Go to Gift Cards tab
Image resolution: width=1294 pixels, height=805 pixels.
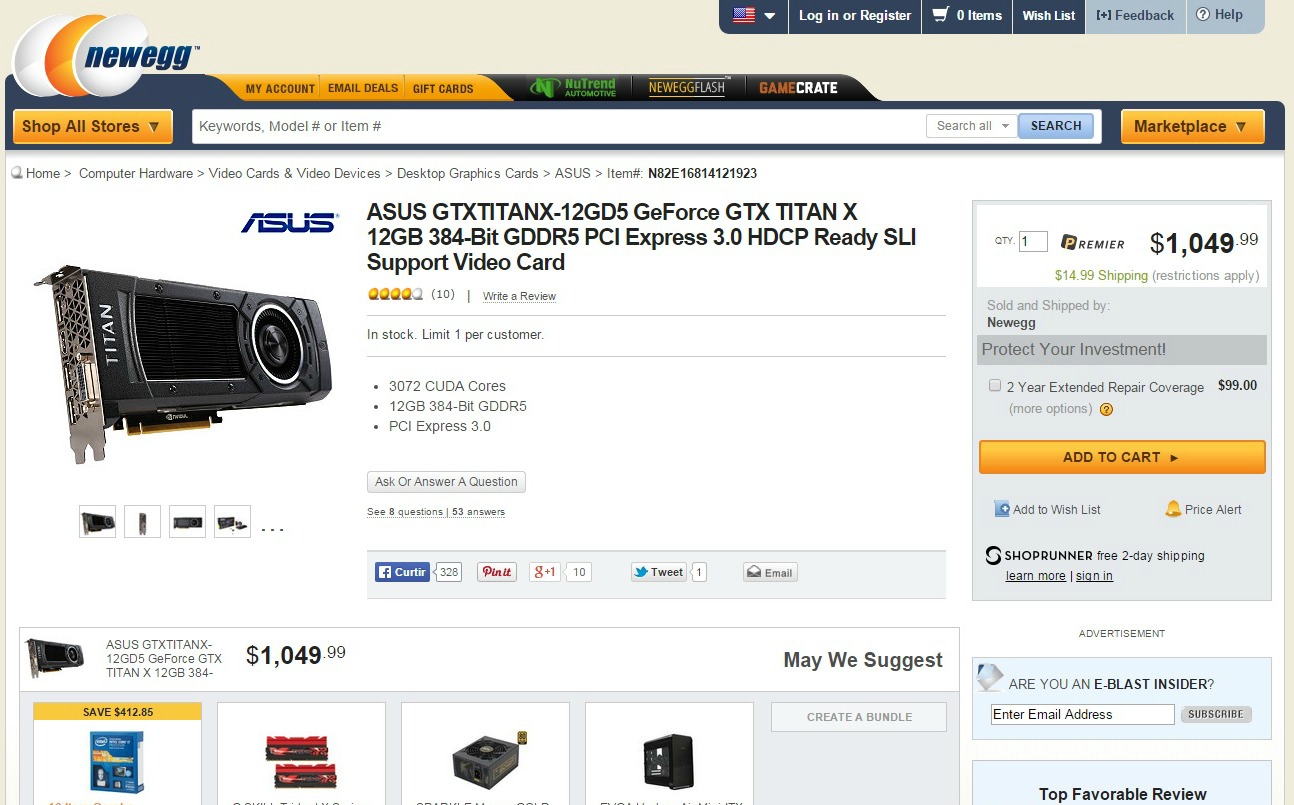pyautogui.click(x=443, y=88)
